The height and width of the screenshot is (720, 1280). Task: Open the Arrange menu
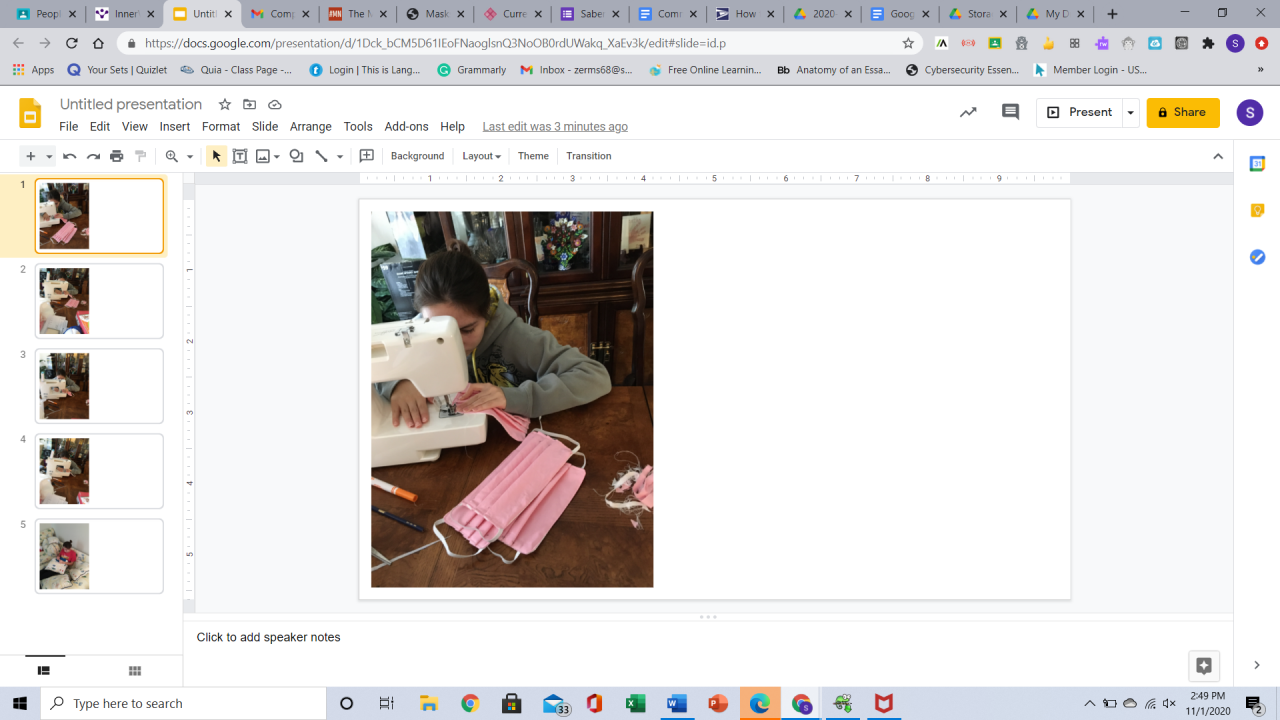click(x=311, y=127)
